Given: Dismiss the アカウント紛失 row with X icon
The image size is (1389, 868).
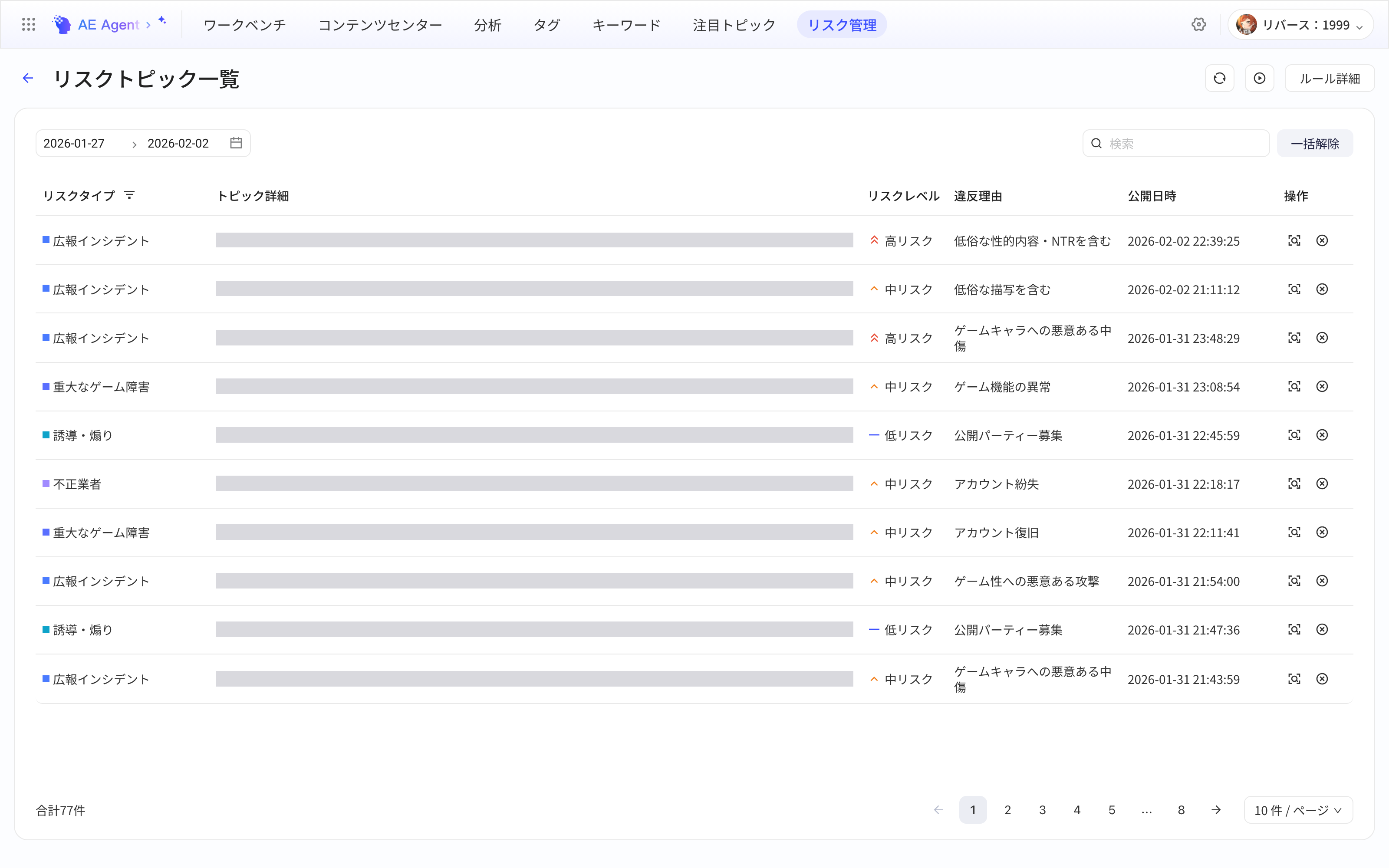Looking at the screenshot, I should point(1322,483).
